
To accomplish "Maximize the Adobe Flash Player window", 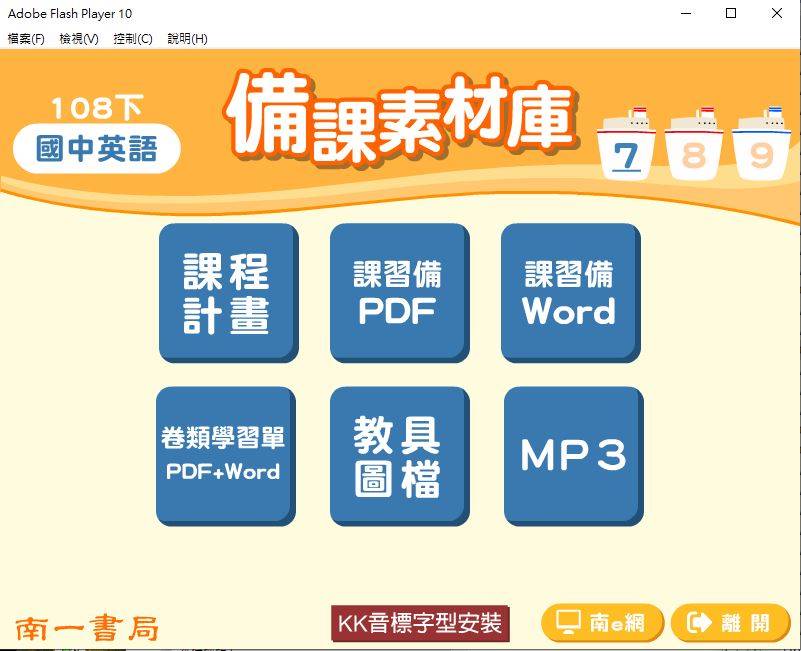I will 731,13.
